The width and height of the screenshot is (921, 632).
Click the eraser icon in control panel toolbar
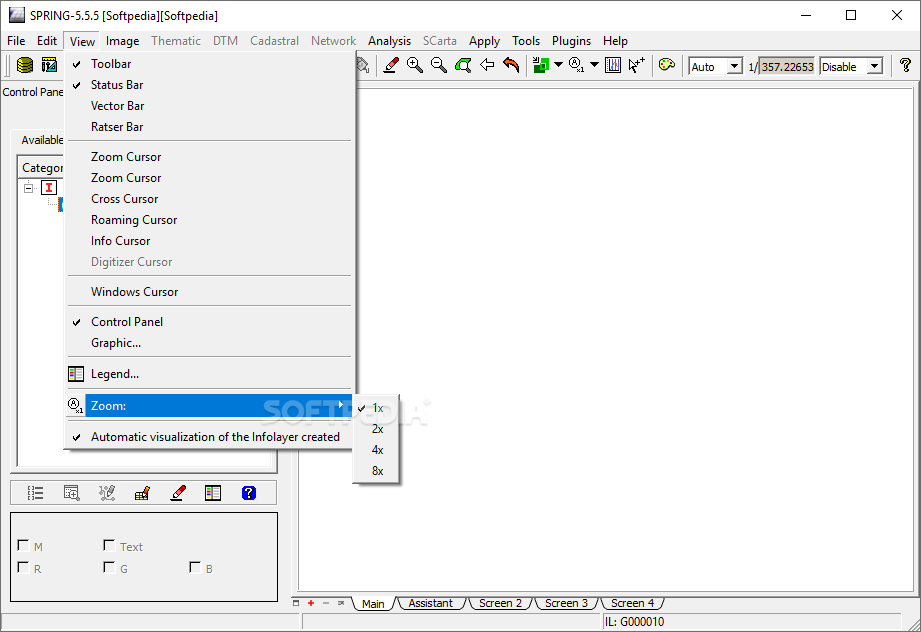[178, 493]
